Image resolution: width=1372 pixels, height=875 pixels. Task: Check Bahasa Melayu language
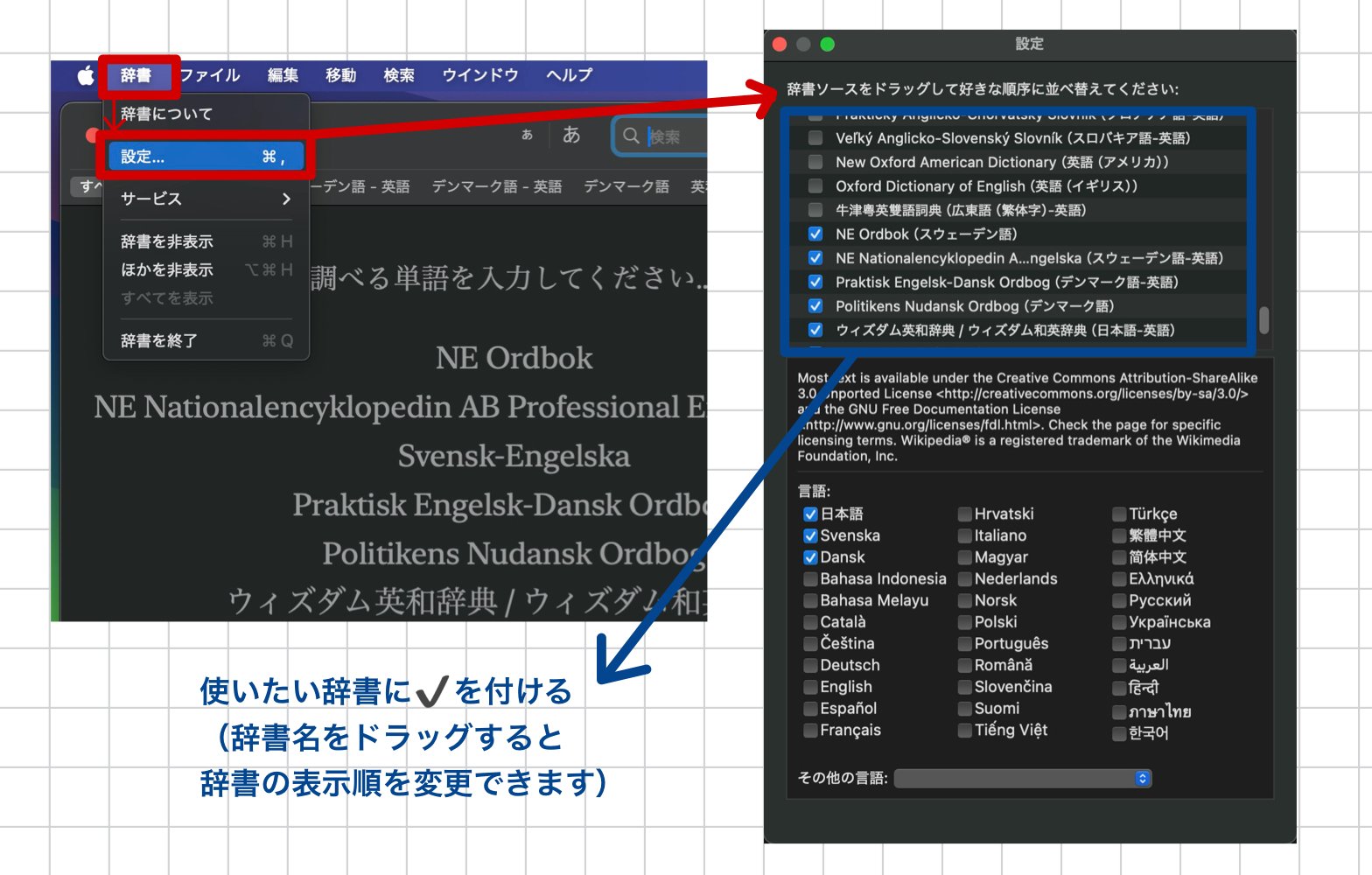(810, 601)
